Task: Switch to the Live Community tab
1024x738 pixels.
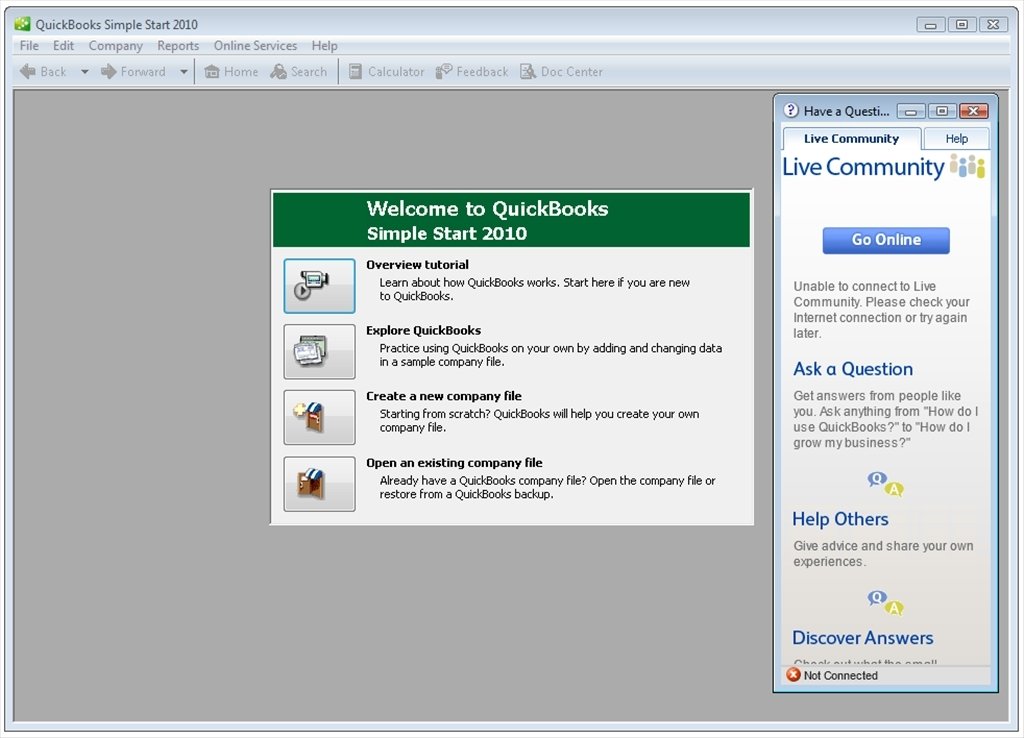Action: (852, 138)
